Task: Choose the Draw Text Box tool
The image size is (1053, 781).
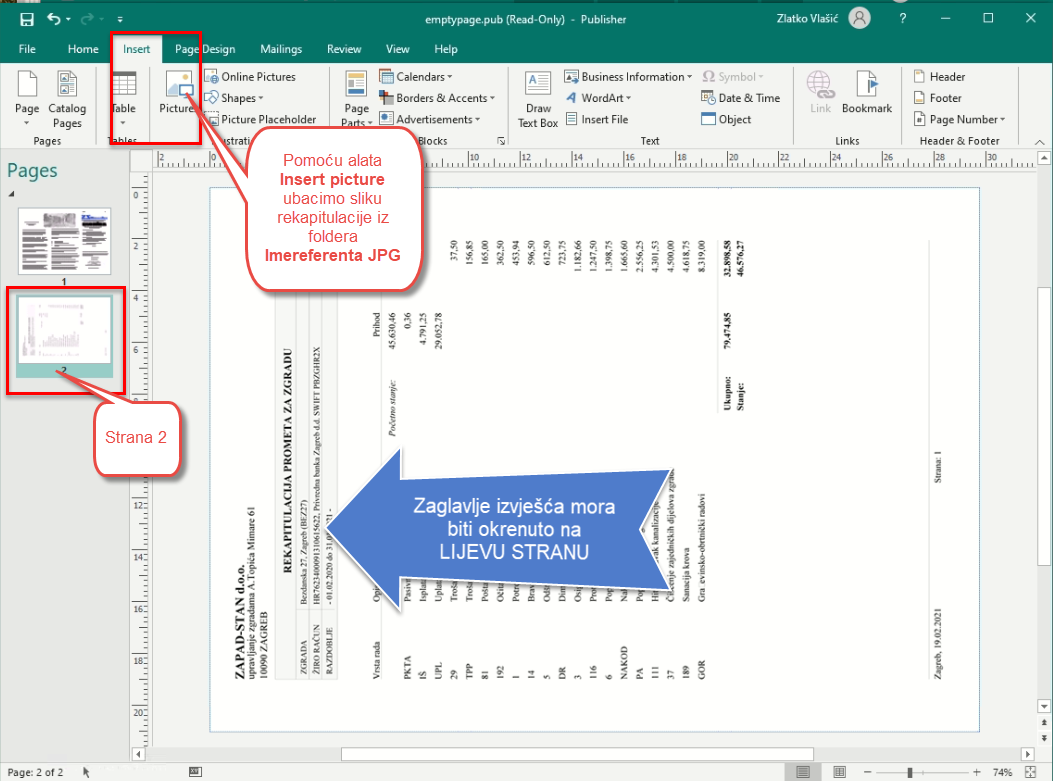Action: 538,99
